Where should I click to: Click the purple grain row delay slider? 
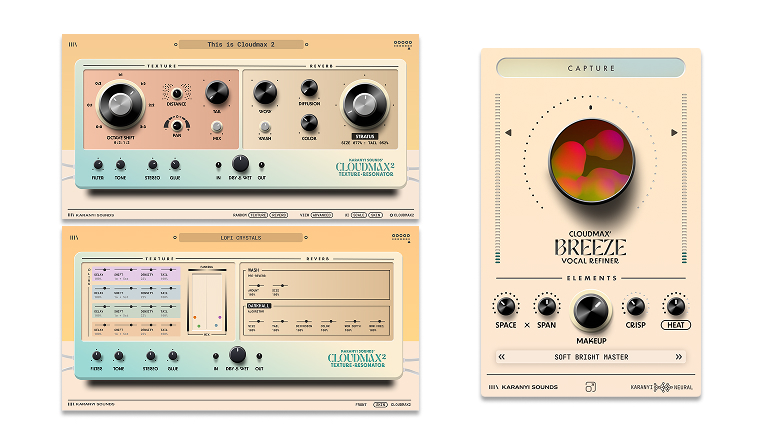coord(101,270)
